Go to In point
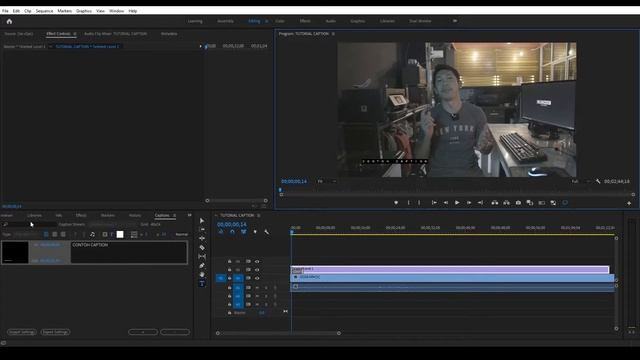The height and width of the screenshot is (360, 640). click(434, 203)
